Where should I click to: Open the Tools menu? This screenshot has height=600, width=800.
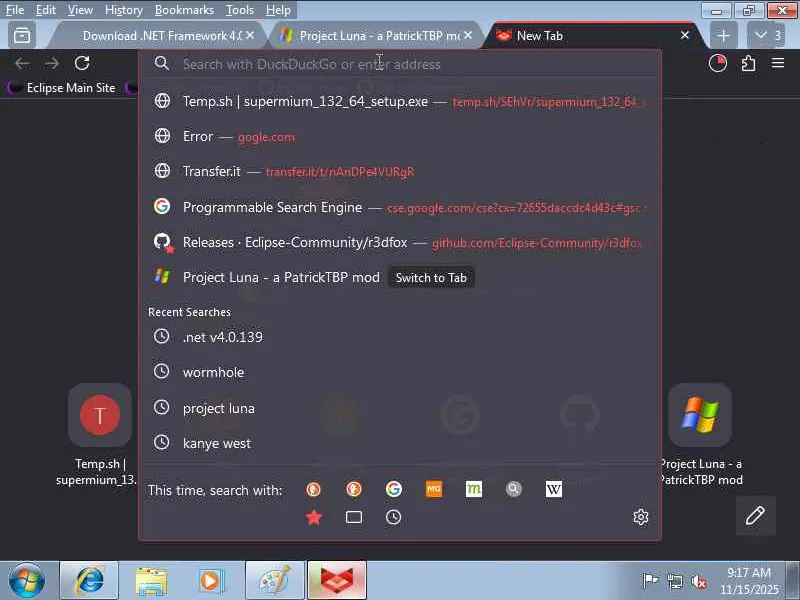pyautogui.click(x=240, y=10)
